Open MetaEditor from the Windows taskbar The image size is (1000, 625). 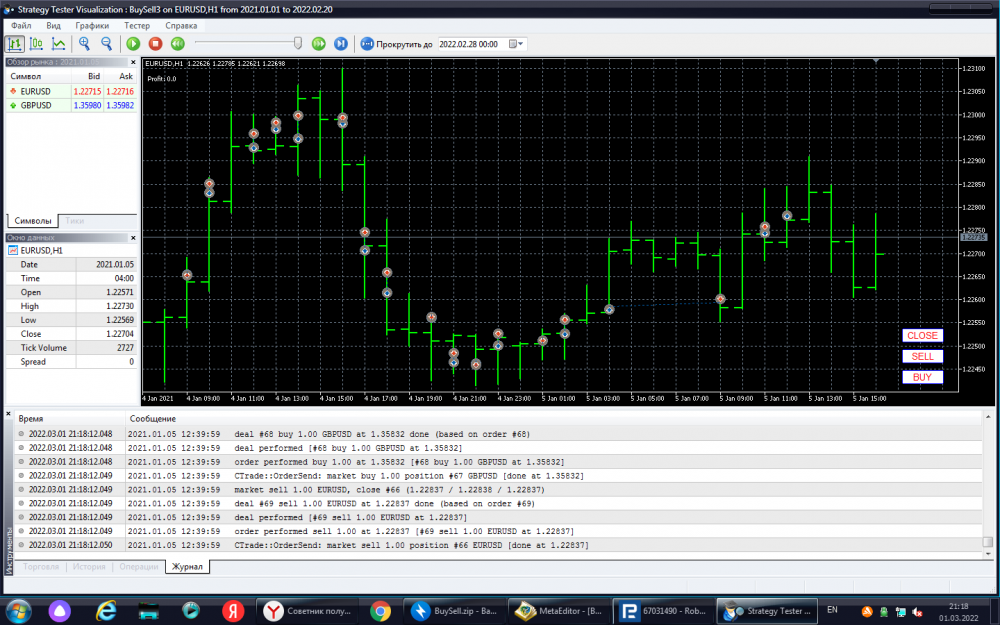coord(555,610)
